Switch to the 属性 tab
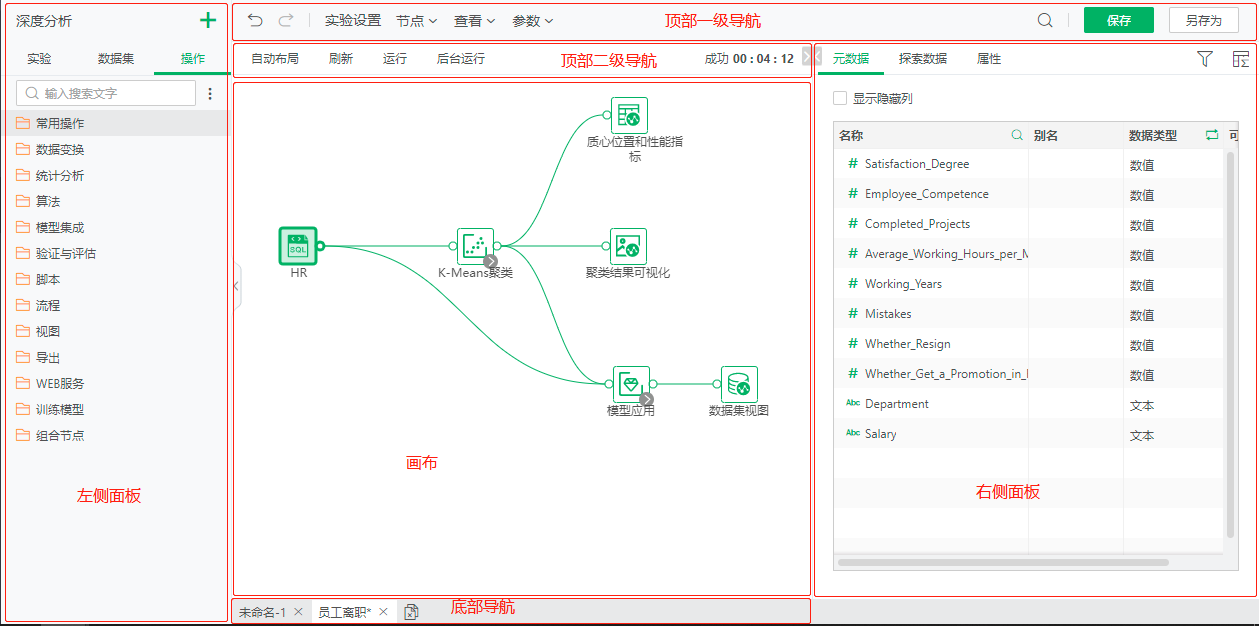1259x626 pixels. click(x=989, y=59)
